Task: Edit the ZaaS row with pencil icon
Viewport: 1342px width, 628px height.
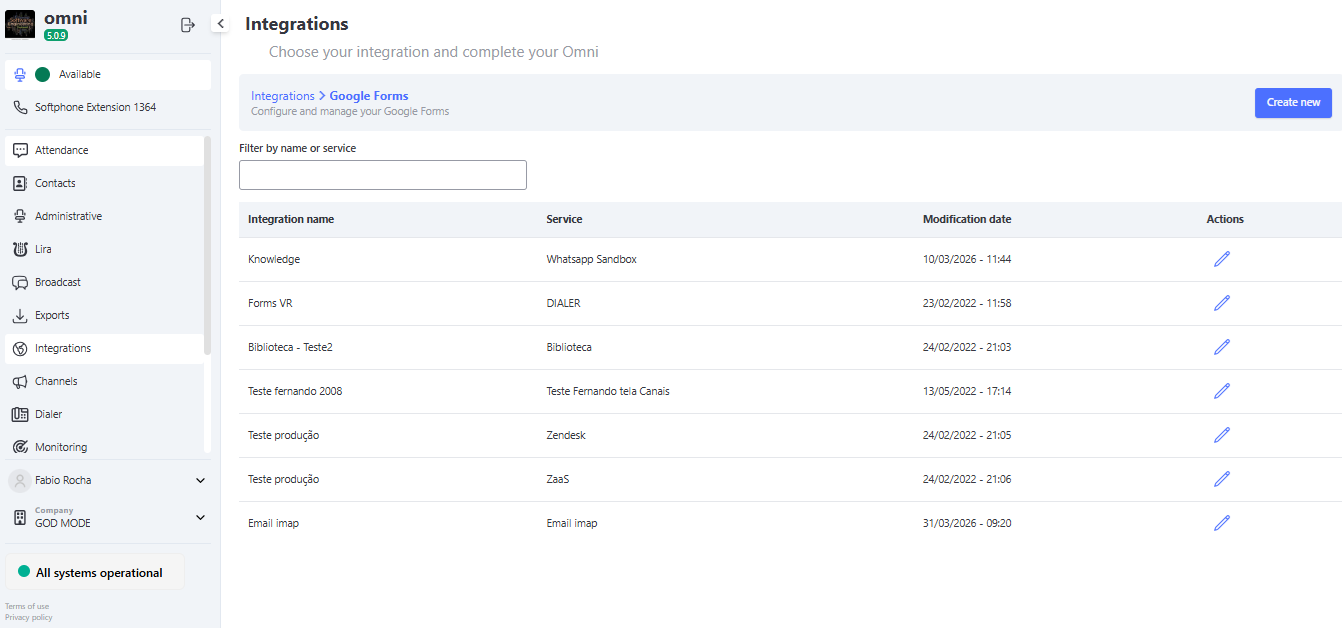Action: (1222, 479)
